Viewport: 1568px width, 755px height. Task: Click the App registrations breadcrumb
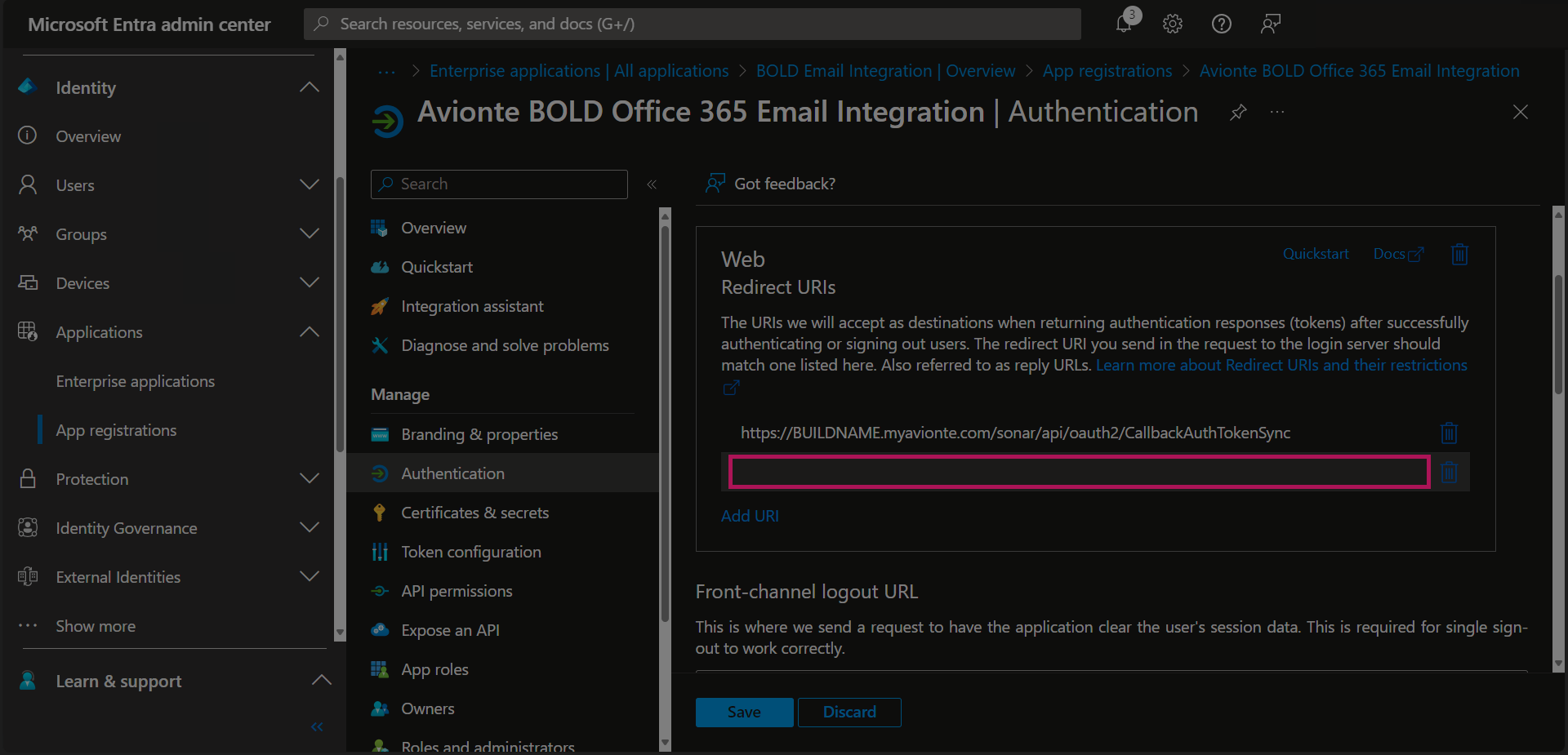[1107, 71]
